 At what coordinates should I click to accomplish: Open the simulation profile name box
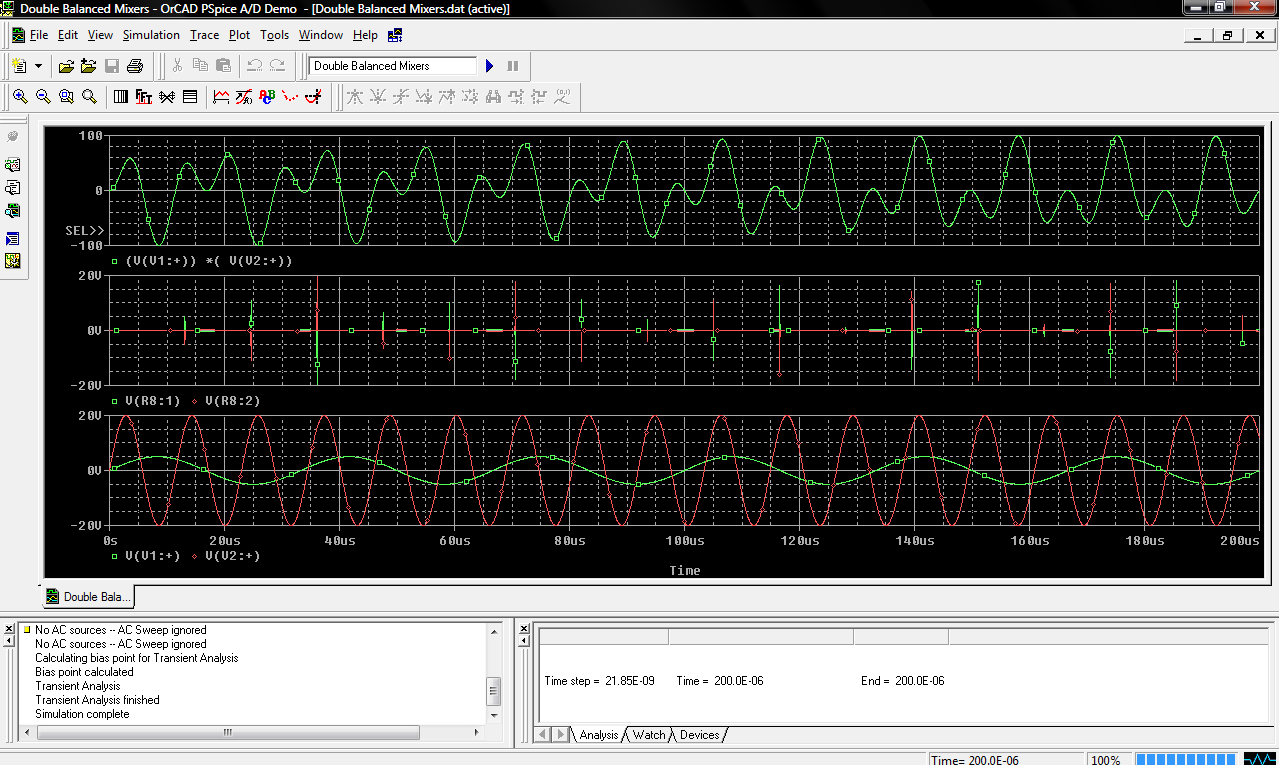click(393, 66)
